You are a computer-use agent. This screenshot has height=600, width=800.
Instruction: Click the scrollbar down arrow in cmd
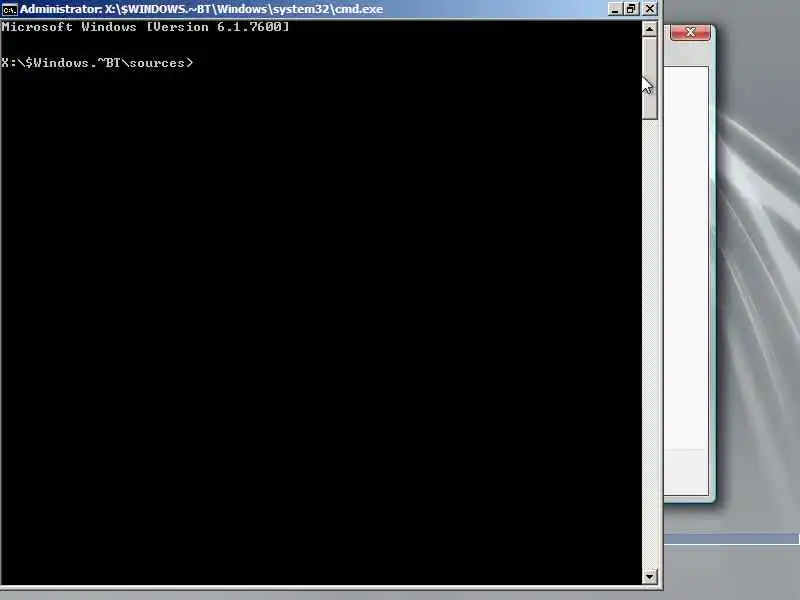(x=649, y=577)
